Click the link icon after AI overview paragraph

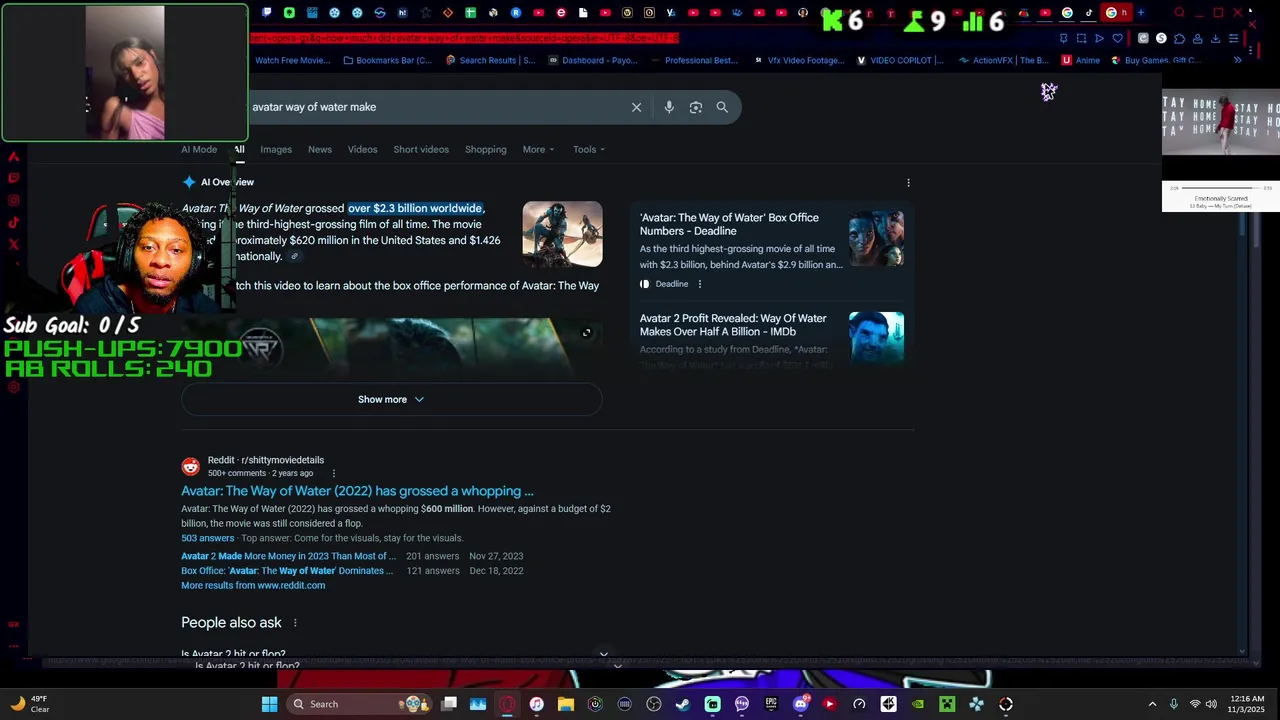pyautogui.click(x=294, y=257)
